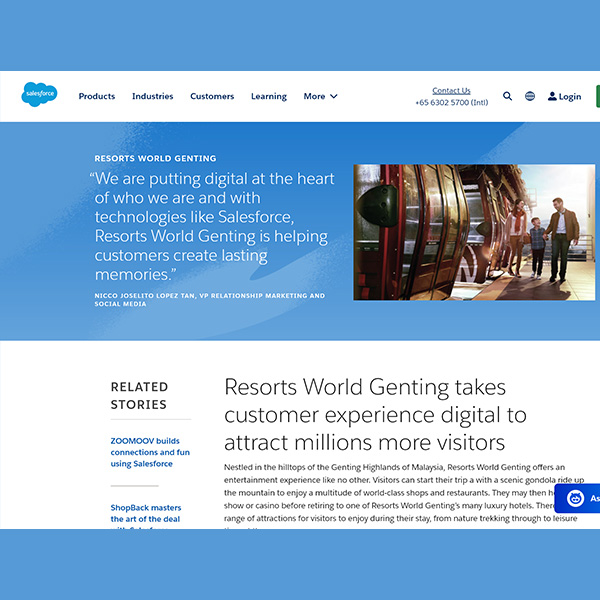Open the Learning menu item
The width and height of the screenshot is (600, 600).
pos(268,96)
